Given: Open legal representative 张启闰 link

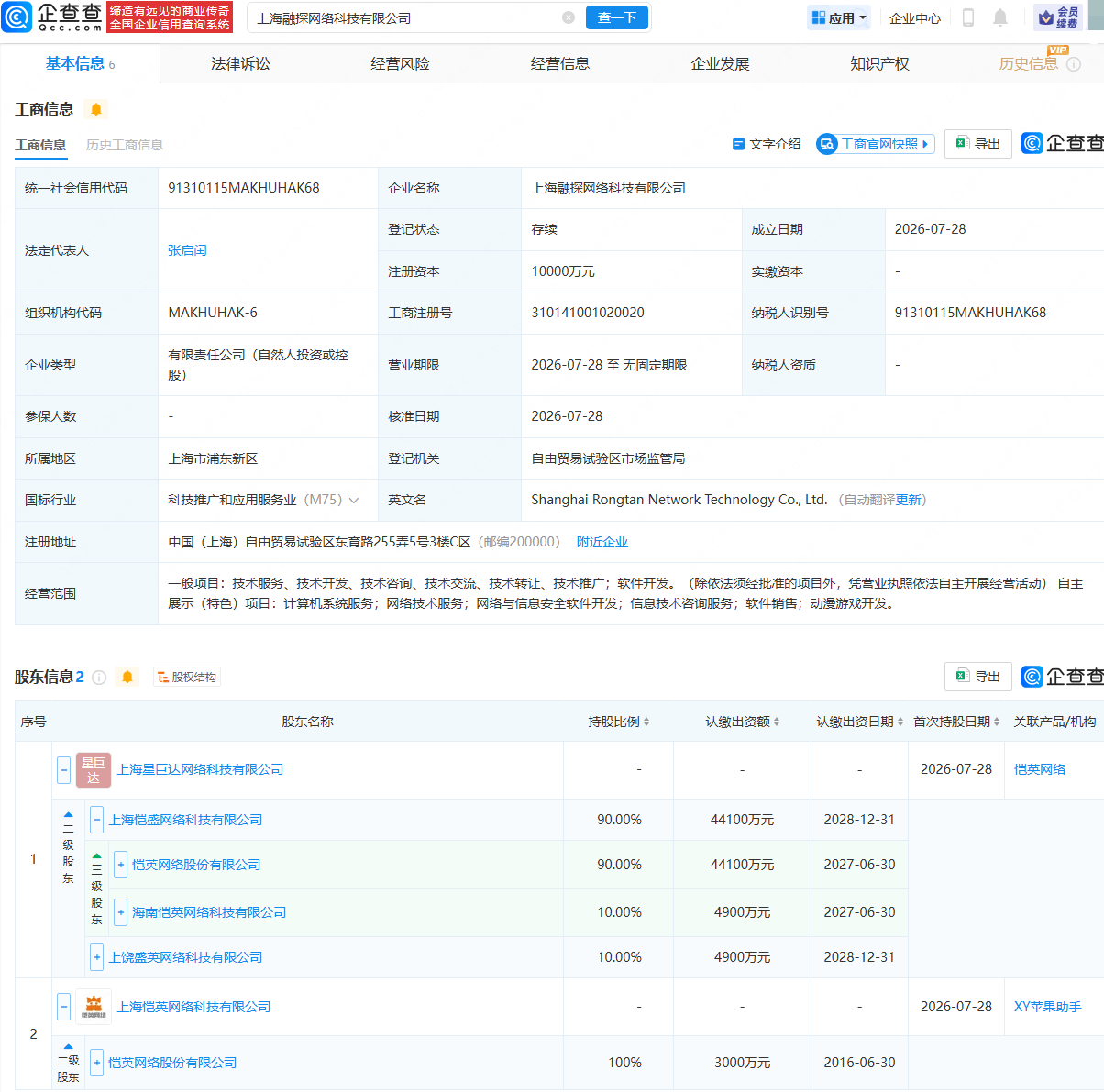Looking at the screenshot, I should click(187, 250).
